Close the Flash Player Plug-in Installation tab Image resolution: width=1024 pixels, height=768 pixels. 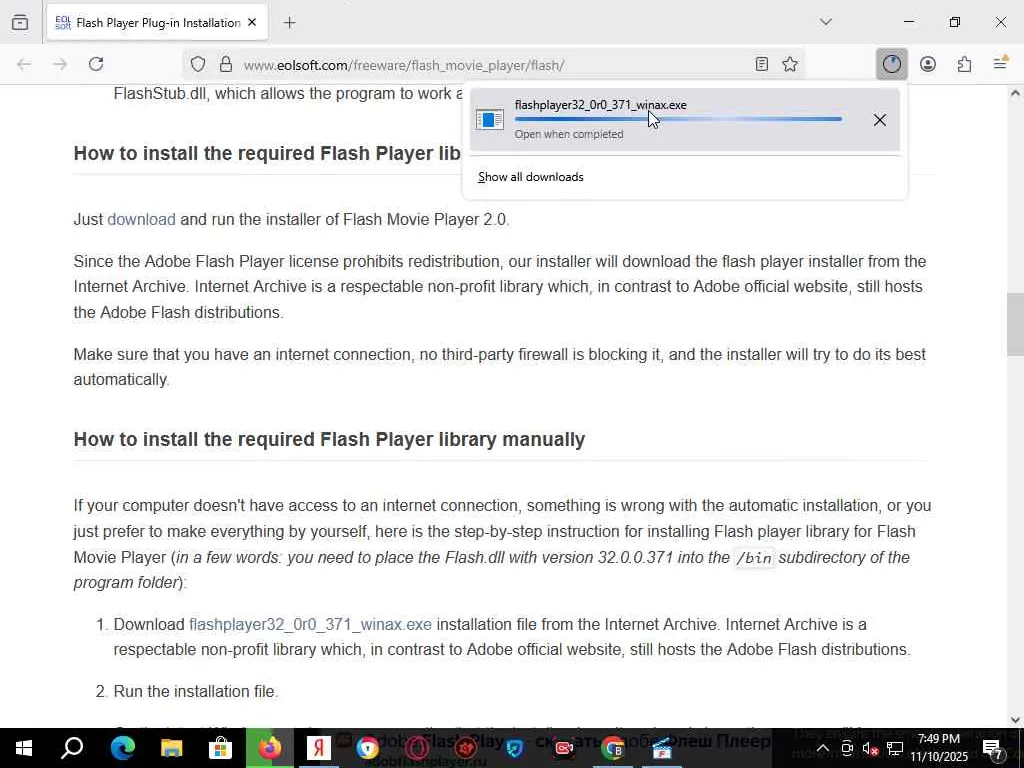tap(252, 22)
